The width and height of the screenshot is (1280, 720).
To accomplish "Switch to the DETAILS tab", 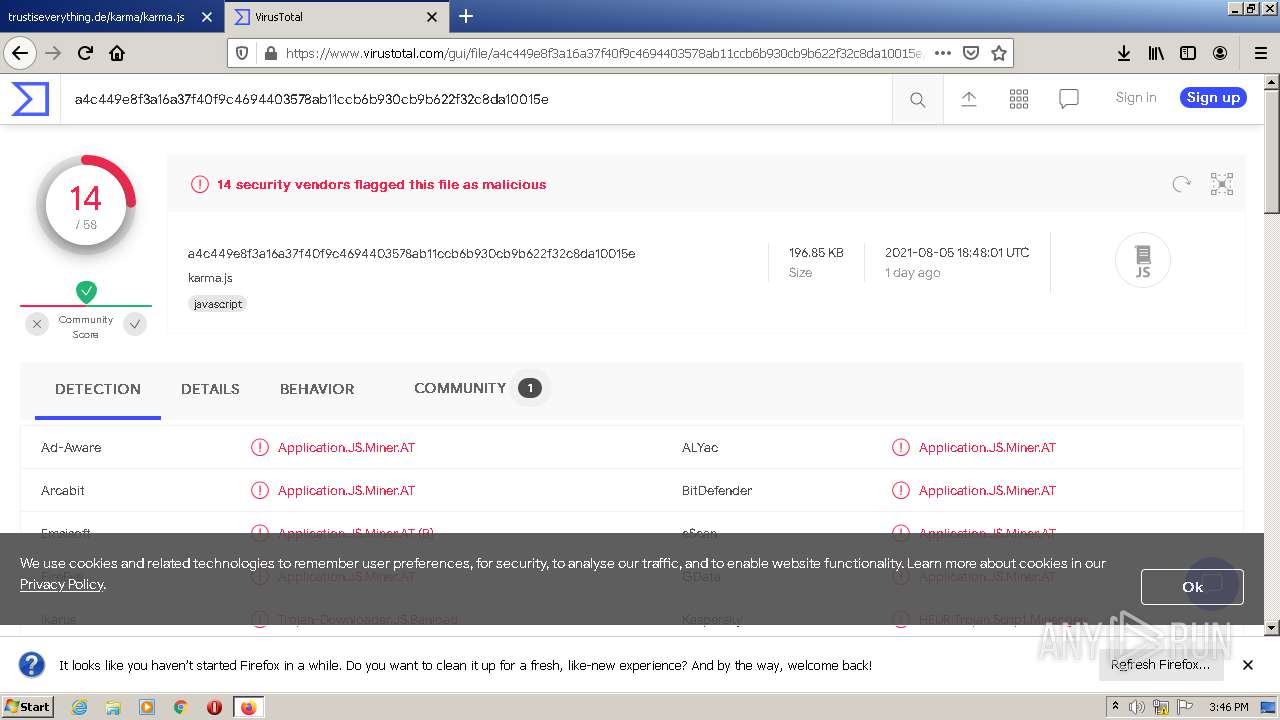I will click(x=210, y=389).
